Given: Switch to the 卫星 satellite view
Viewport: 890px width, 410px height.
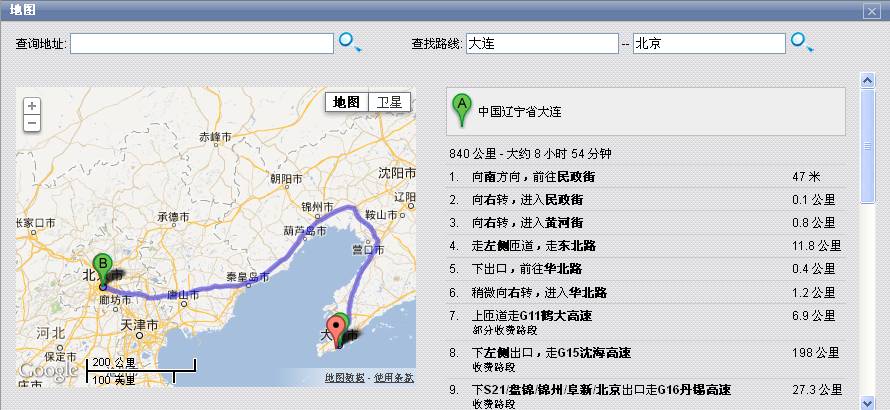Looking at the screenshot, I should [x=388, y=102].
